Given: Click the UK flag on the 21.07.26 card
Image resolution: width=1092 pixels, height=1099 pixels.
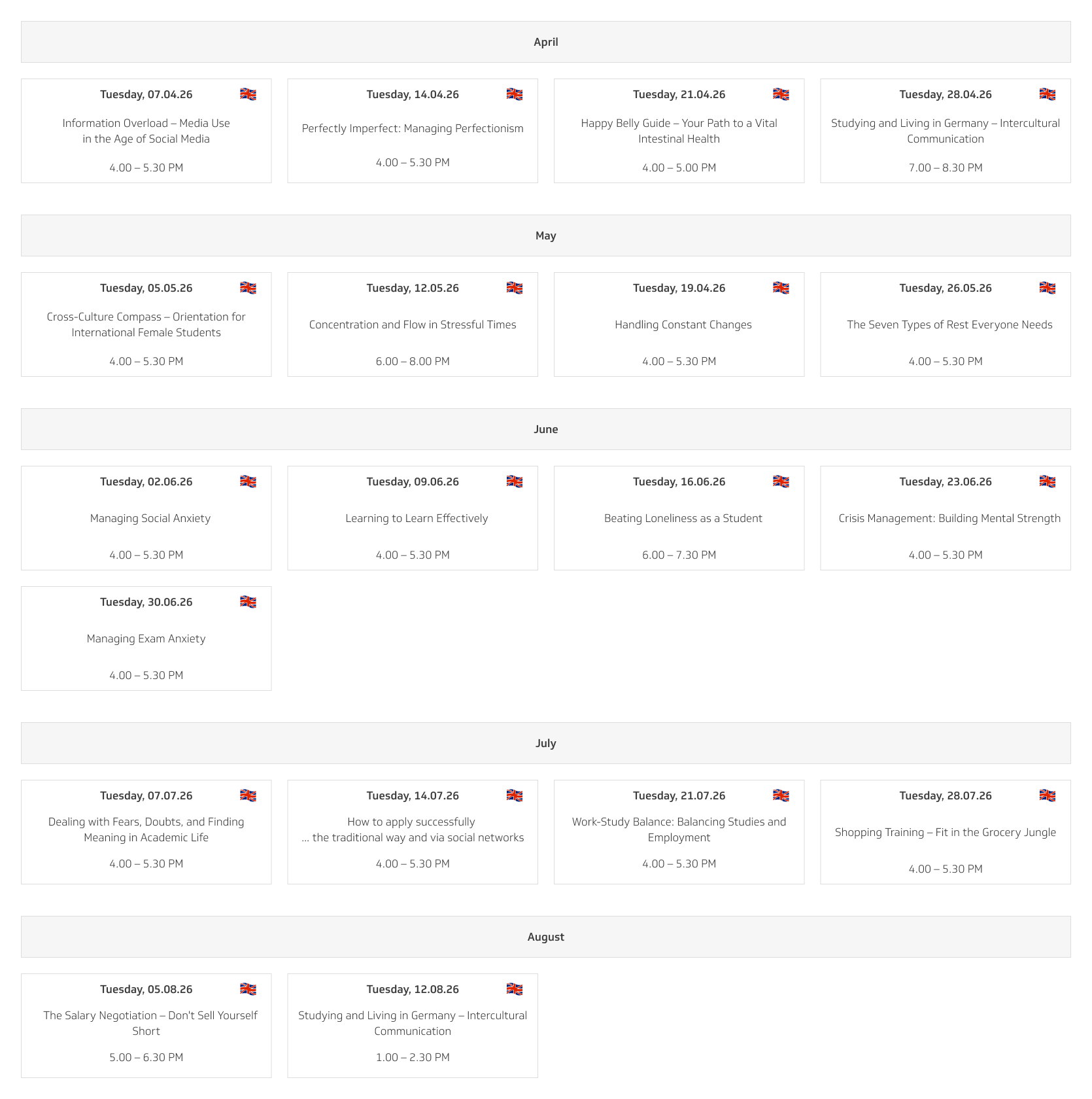Looking at the screenshot, I should click(x=781, y=795).
